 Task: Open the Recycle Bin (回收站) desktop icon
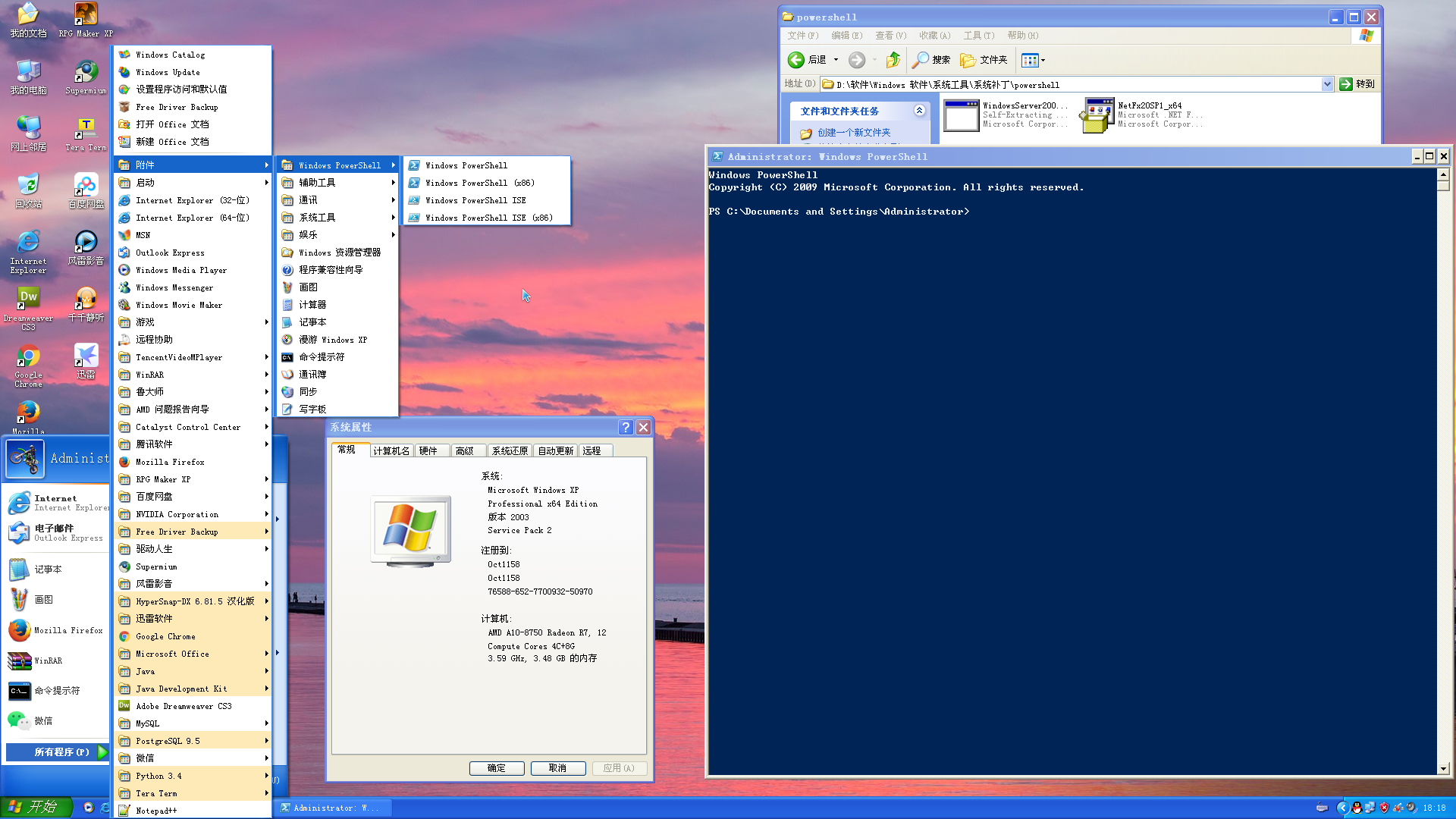coord(28,191)
